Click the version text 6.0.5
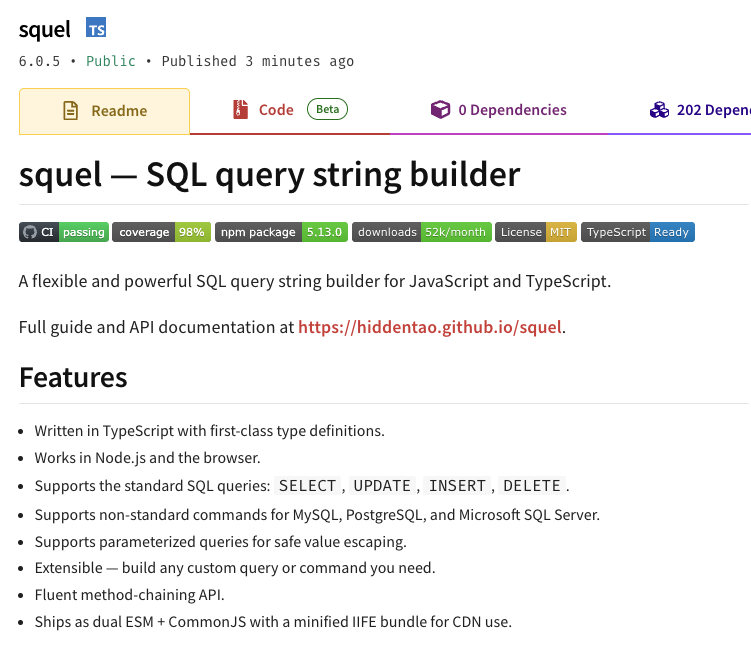Screen dimensions: 751x645 [39, 61]
